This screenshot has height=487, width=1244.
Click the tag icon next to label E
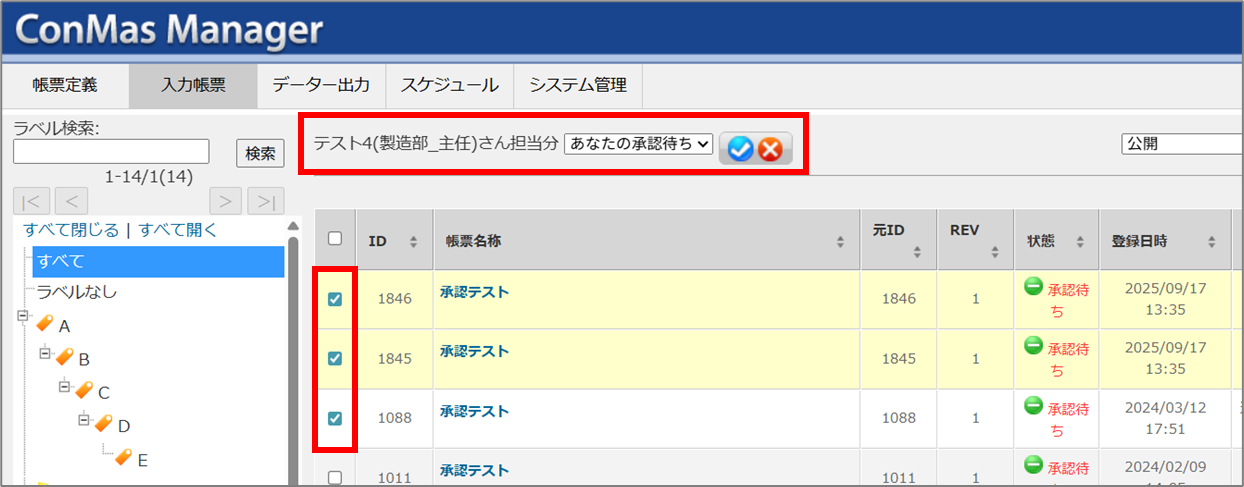tap(124, 457)
